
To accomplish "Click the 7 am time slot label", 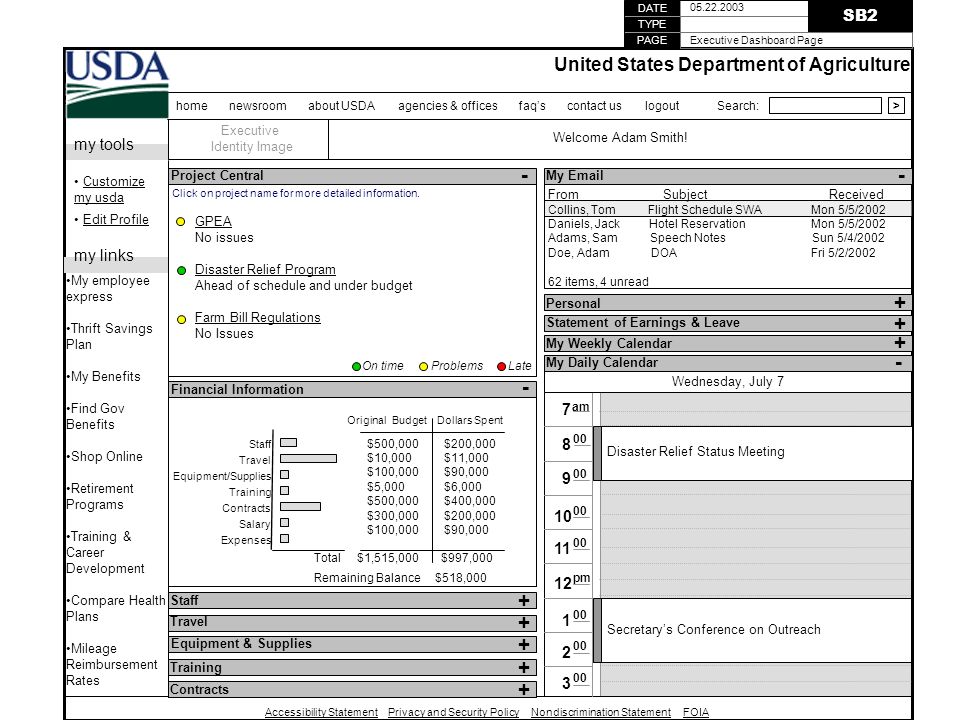I will (x=576, y=408).
